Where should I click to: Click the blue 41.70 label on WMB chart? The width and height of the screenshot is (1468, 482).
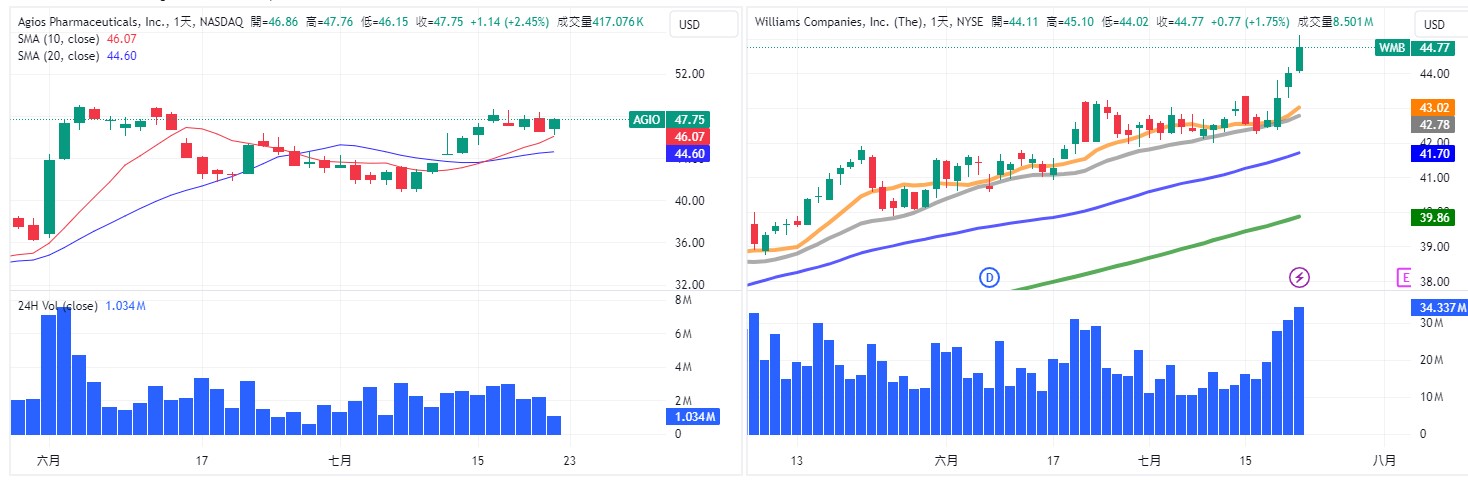click(x=1433, y=154)
